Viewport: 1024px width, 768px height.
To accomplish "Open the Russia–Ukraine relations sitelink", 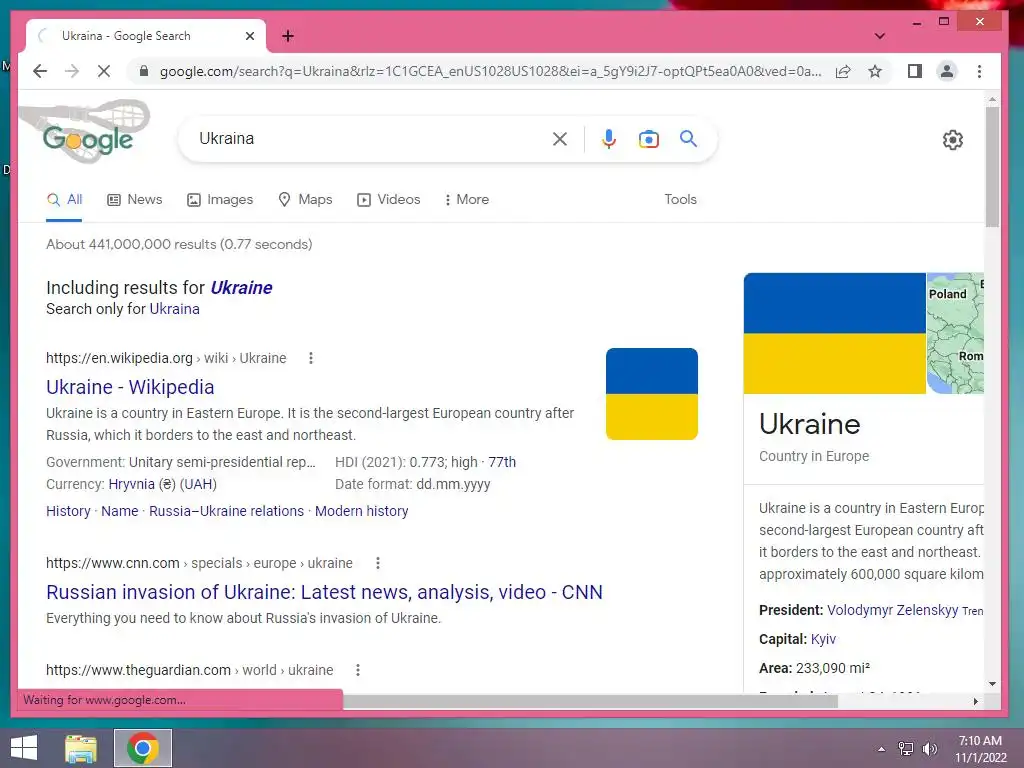I will 227,511.
